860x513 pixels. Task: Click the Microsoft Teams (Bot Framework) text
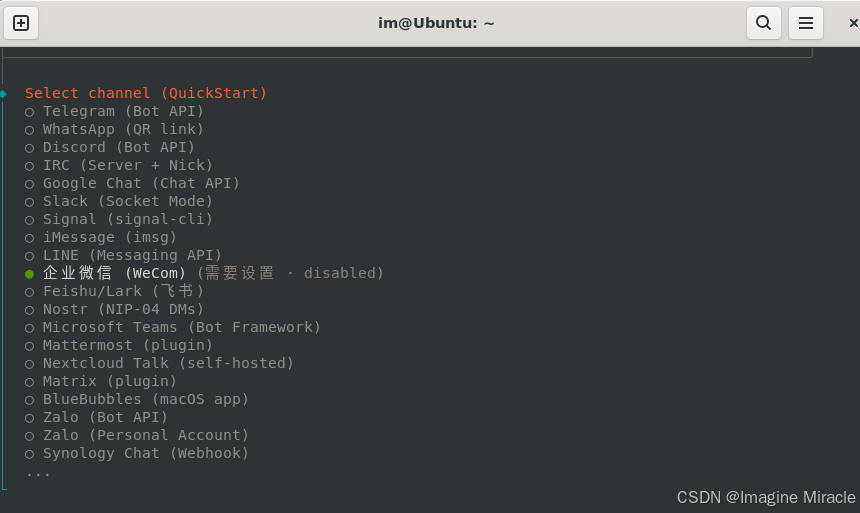pos(182,328)
